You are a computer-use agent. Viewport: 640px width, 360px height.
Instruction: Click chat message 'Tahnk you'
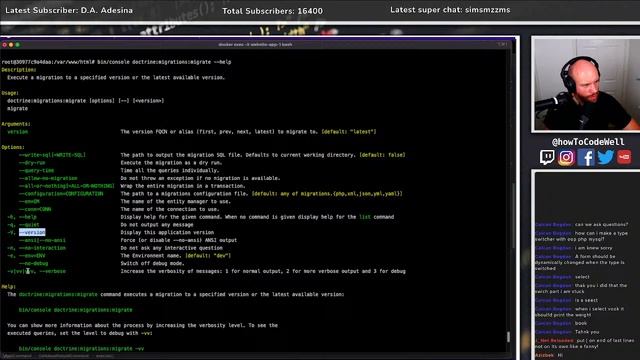point(587,332)
